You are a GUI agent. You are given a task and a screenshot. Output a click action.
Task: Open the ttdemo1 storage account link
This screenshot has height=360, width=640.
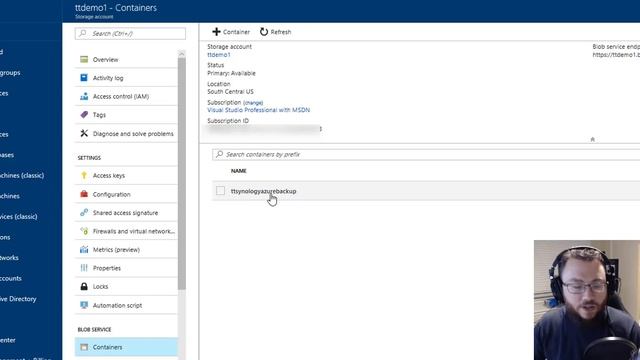click(x=219, y=55)
